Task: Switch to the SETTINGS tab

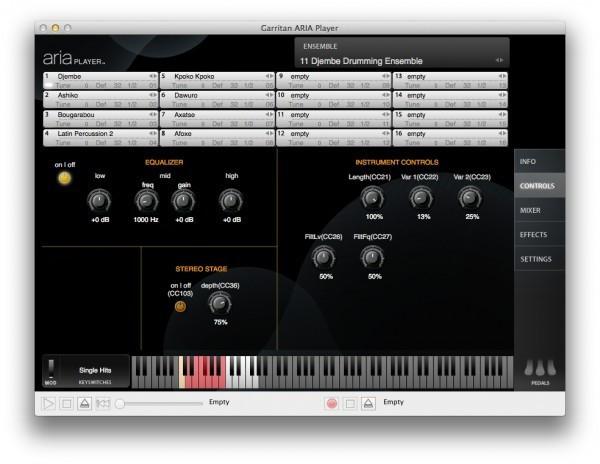Action: pyautogui.click(x=540, y=259)
